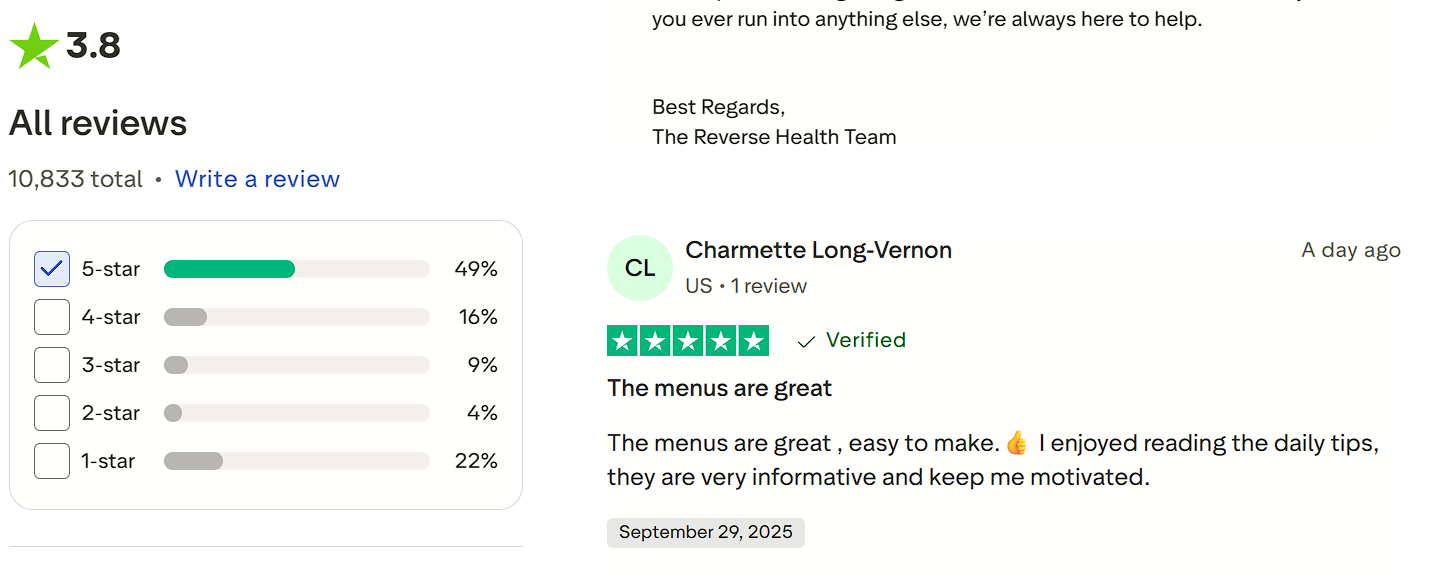Viewport: 1435px width, 577px height.
Task: Enable the 4-star filter checkbox
Action: coord(52,317)
